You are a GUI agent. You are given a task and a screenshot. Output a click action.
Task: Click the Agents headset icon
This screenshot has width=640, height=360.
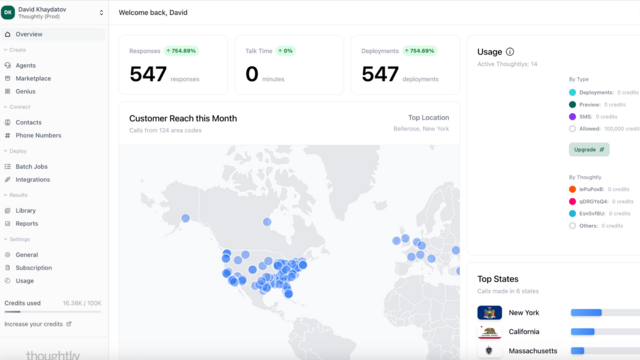7,65
